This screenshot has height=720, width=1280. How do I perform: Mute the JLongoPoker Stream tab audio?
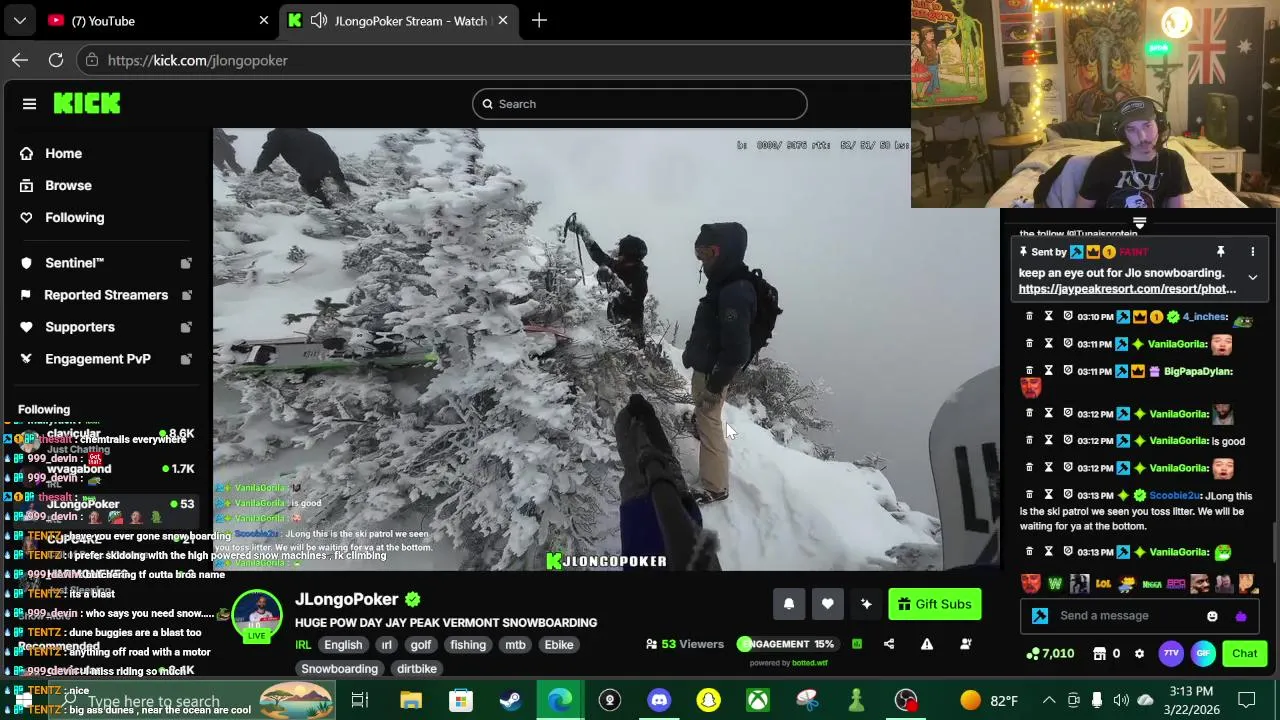319,20
